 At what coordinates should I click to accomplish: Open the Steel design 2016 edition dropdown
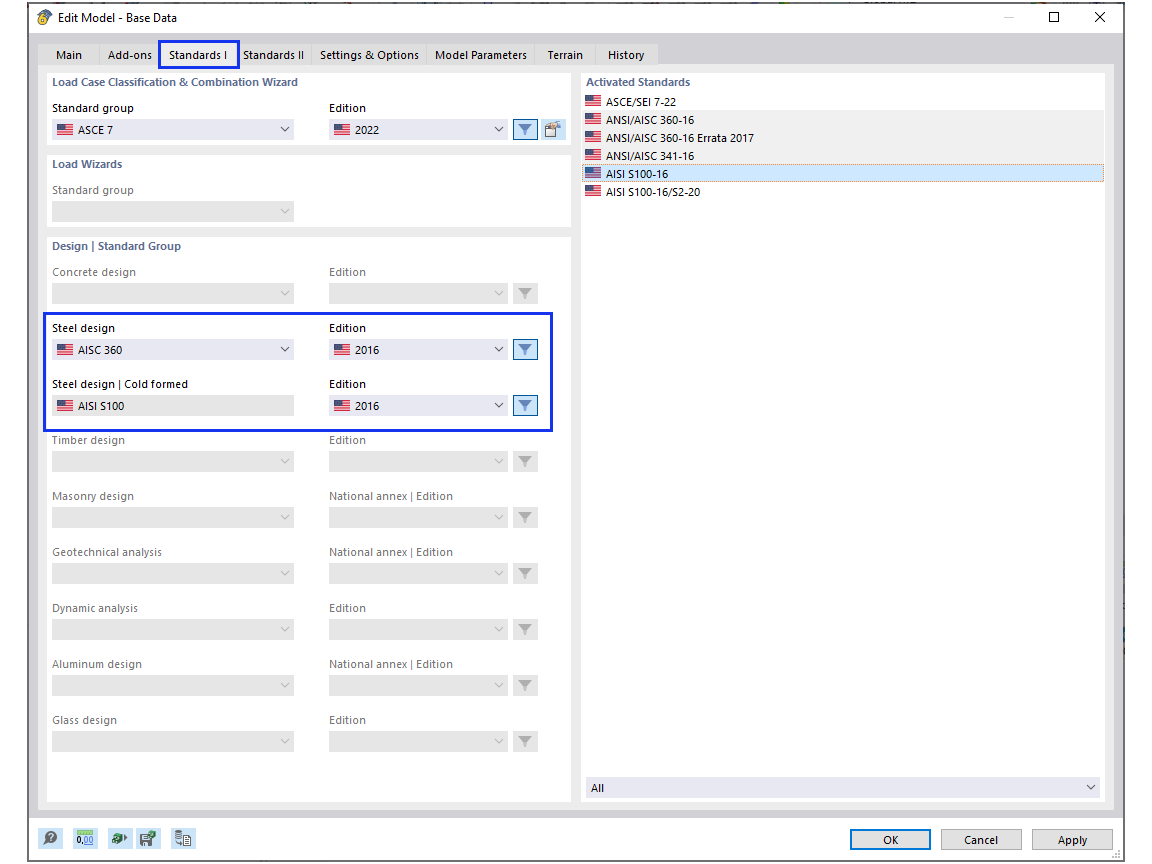coord(418,350)
